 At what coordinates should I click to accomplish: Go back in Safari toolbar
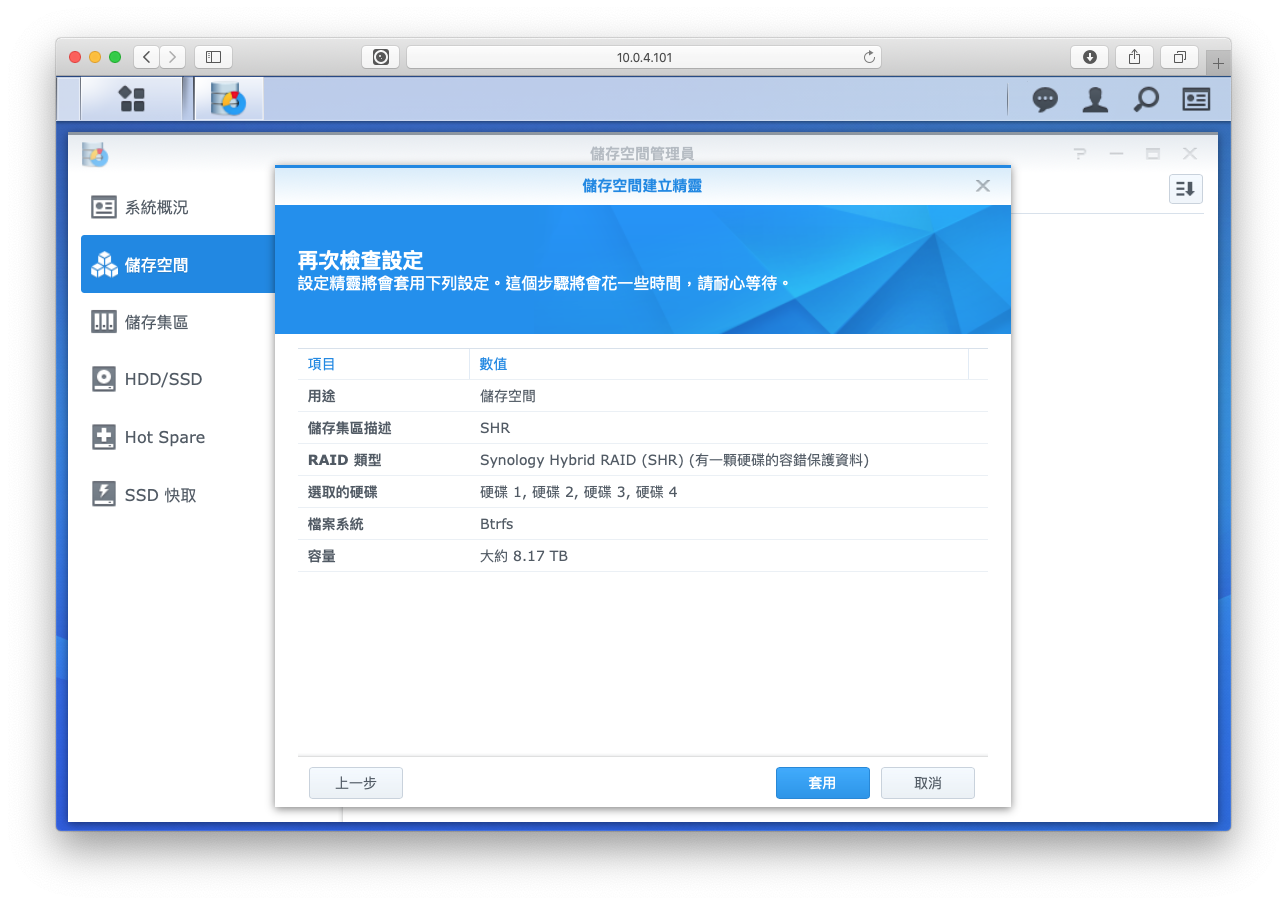146,57
